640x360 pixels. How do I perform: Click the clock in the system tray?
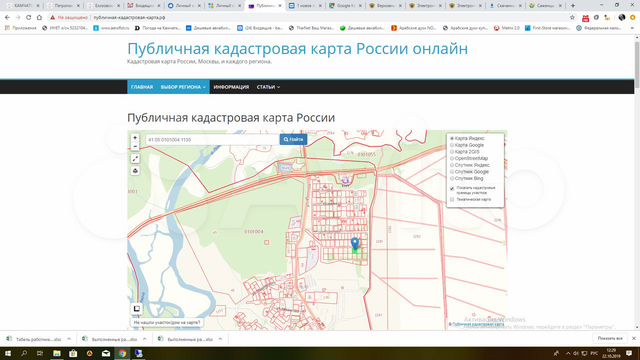click(x=611, y=353)
